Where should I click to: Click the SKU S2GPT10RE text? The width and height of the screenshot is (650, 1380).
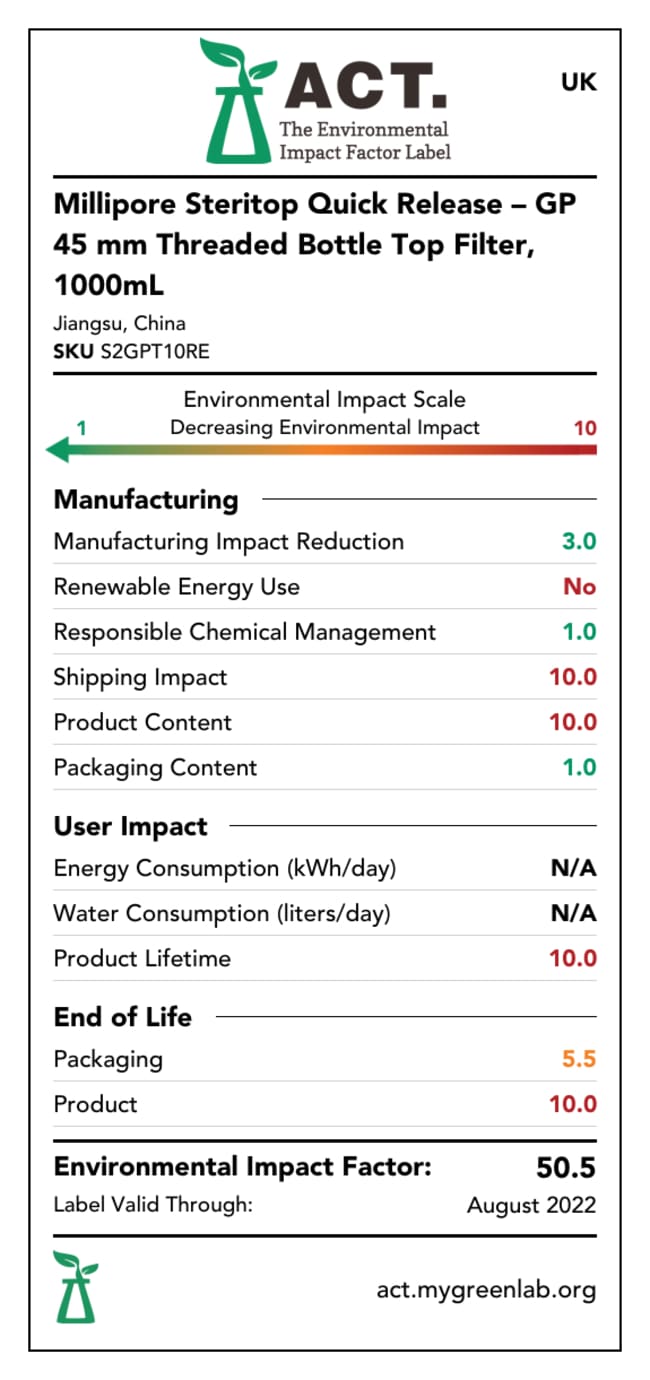tap(132, 351)
